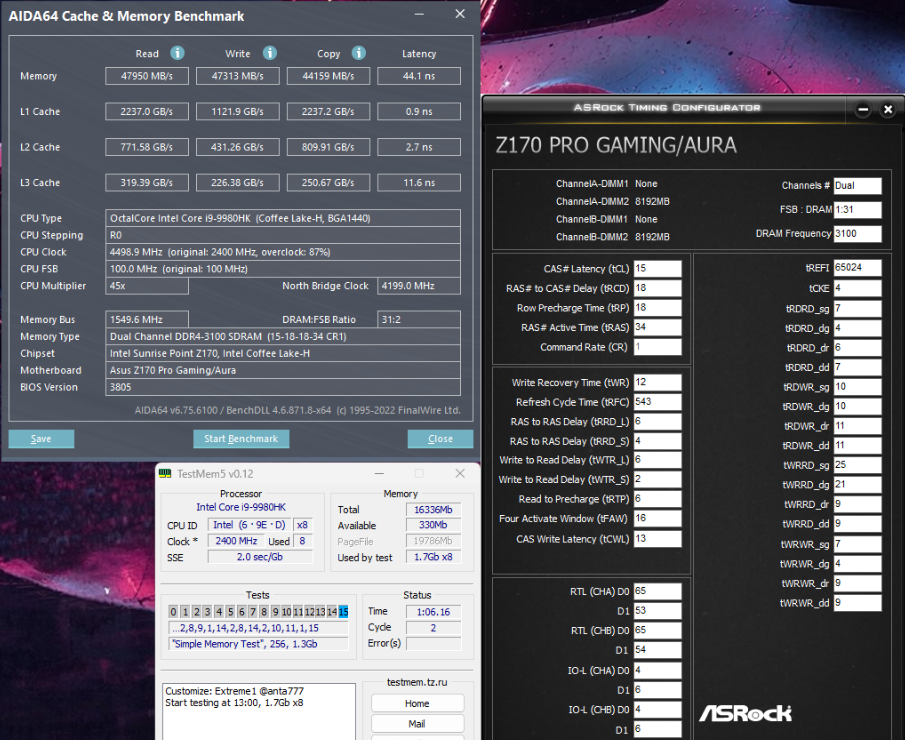Screen dimensions: 905x740
Task: Select Memory Copy value 44159 MB/s
Action: [328, 76]
